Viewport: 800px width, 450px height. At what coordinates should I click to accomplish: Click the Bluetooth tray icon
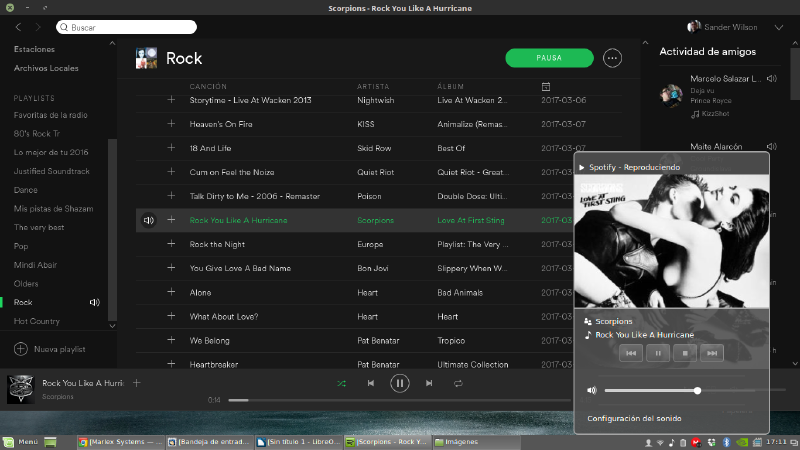pyautogui.click(x=727, y=442)
